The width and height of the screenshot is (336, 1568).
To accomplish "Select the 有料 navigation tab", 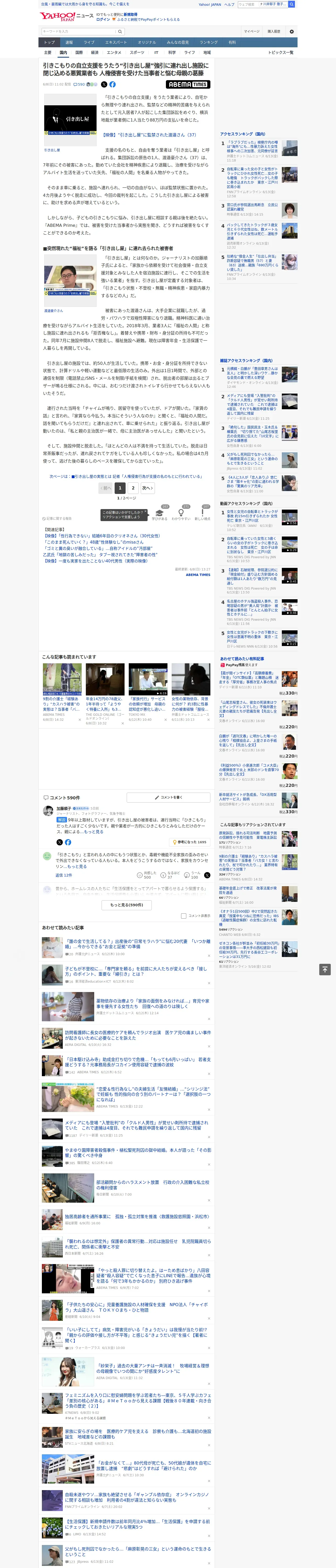I will pos(232,43).
